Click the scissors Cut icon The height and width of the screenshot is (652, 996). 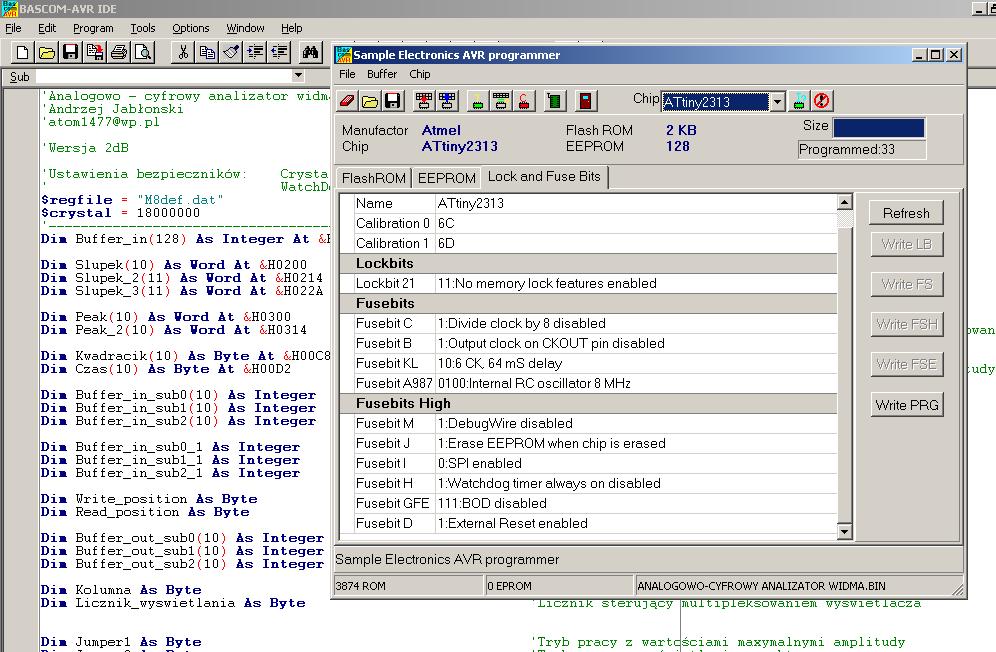click(184, 53)
